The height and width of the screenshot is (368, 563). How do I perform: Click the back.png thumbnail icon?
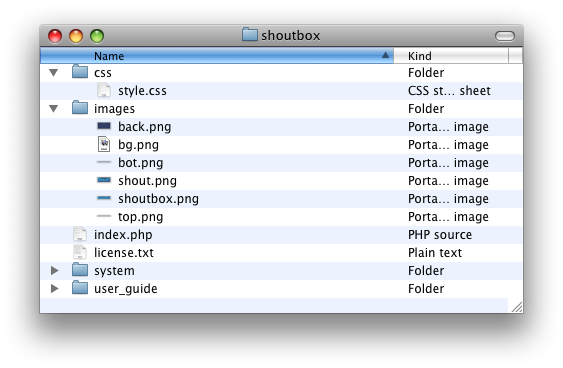coord(104,126)
